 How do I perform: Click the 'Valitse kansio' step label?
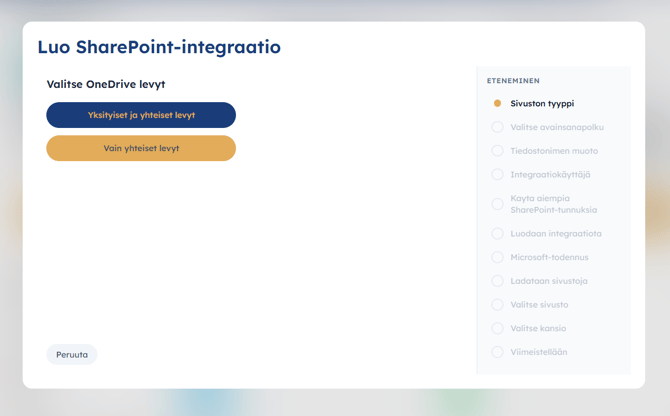coord(538,328)
